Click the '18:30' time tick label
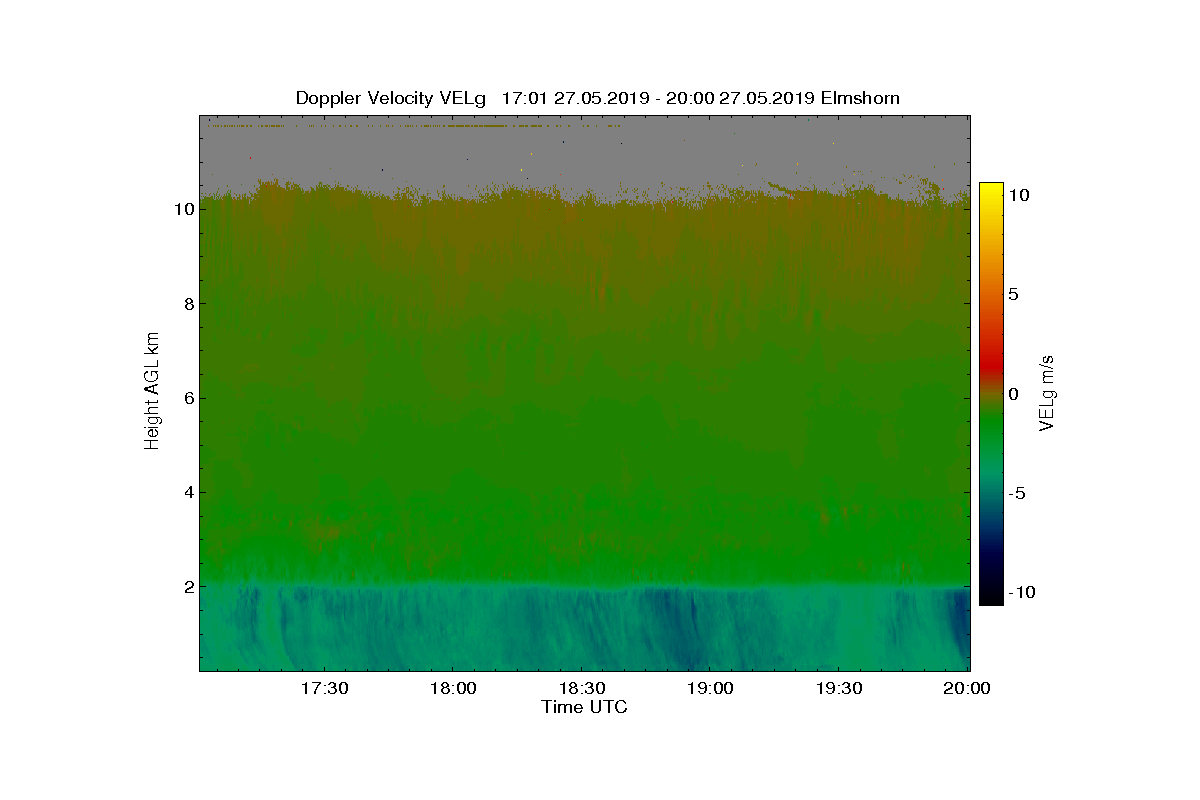 coord(581,689)
